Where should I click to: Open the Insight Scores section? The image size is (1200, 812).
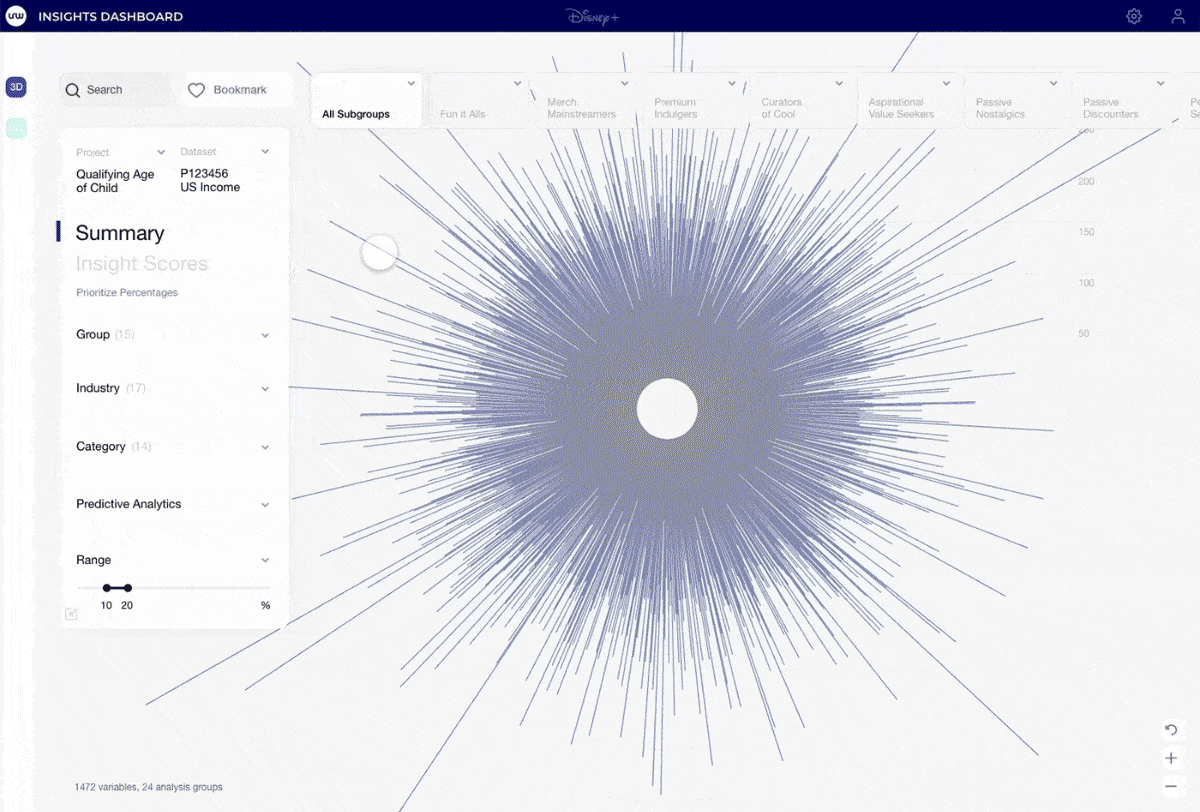[x=142, y=264]
